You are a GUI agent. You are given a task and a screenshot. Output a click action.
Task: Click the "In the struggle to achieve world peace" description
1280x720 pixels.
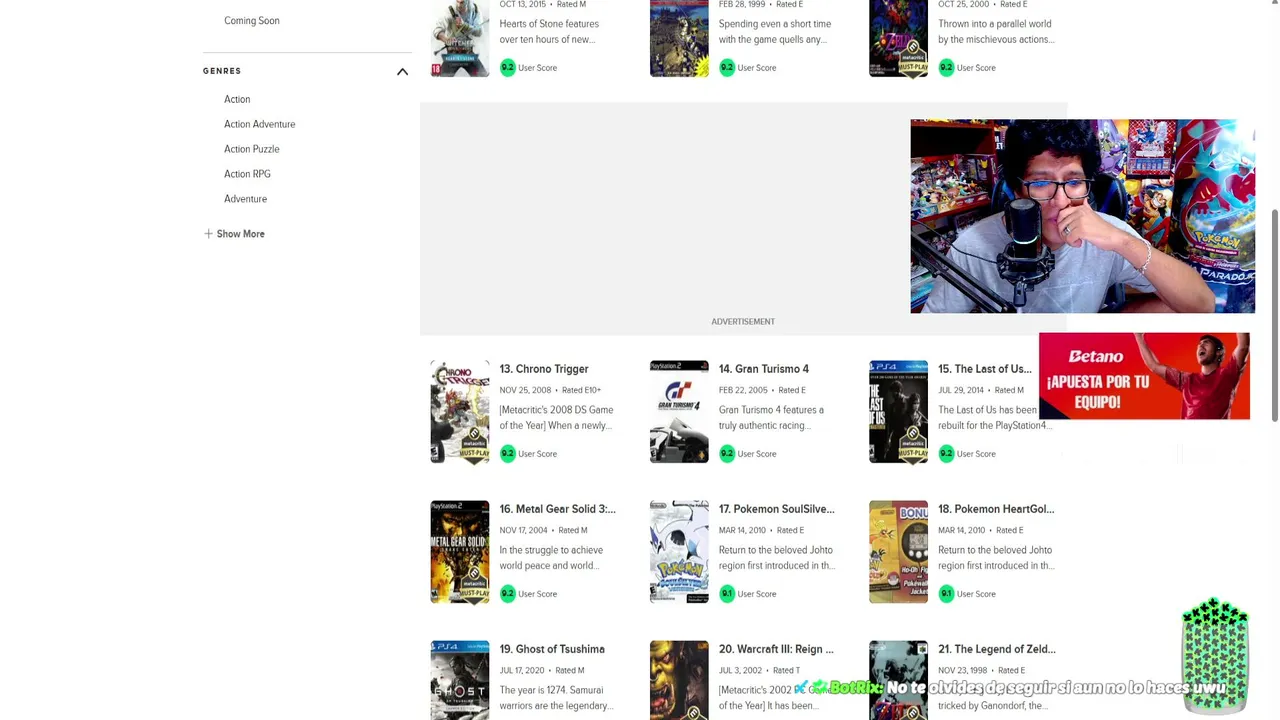click(x=551, y=558)
